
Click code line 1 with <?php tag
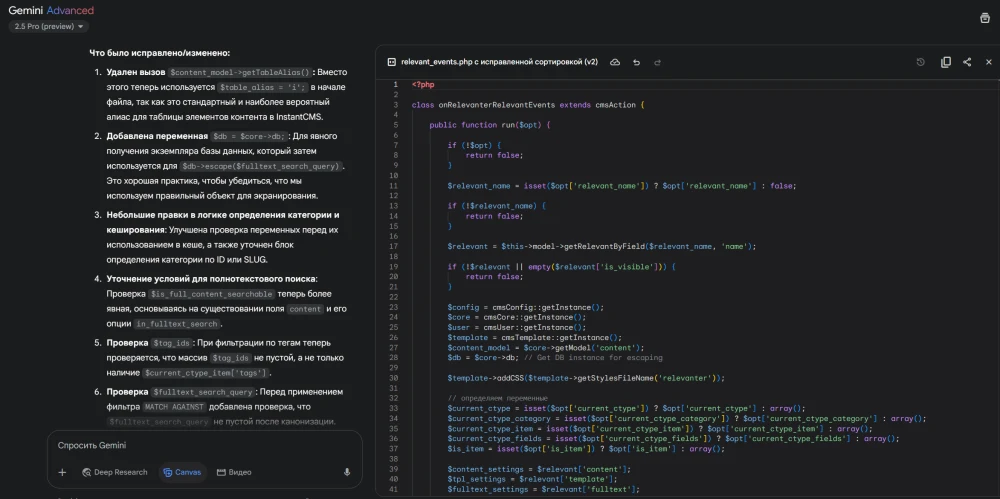[423, 84]
